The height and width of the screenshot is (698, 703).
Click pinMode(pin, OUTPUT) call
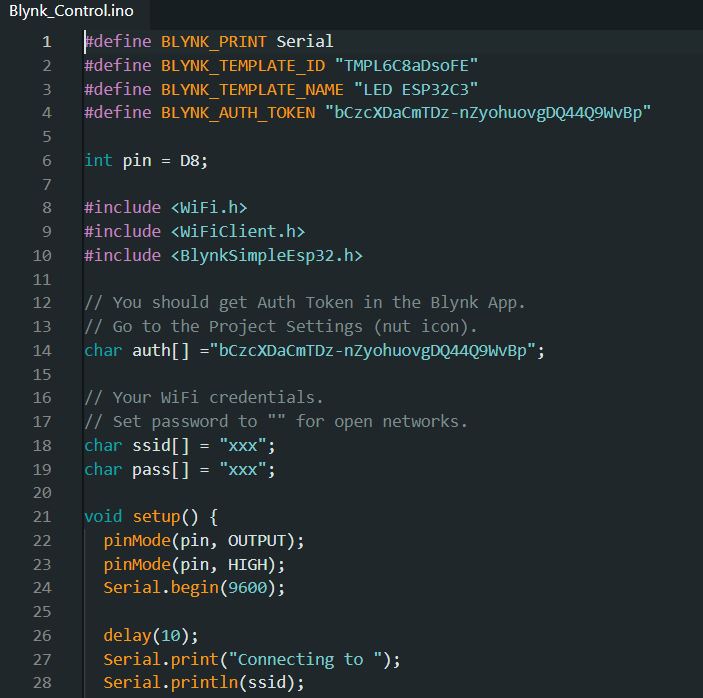(x=204, y=541)
